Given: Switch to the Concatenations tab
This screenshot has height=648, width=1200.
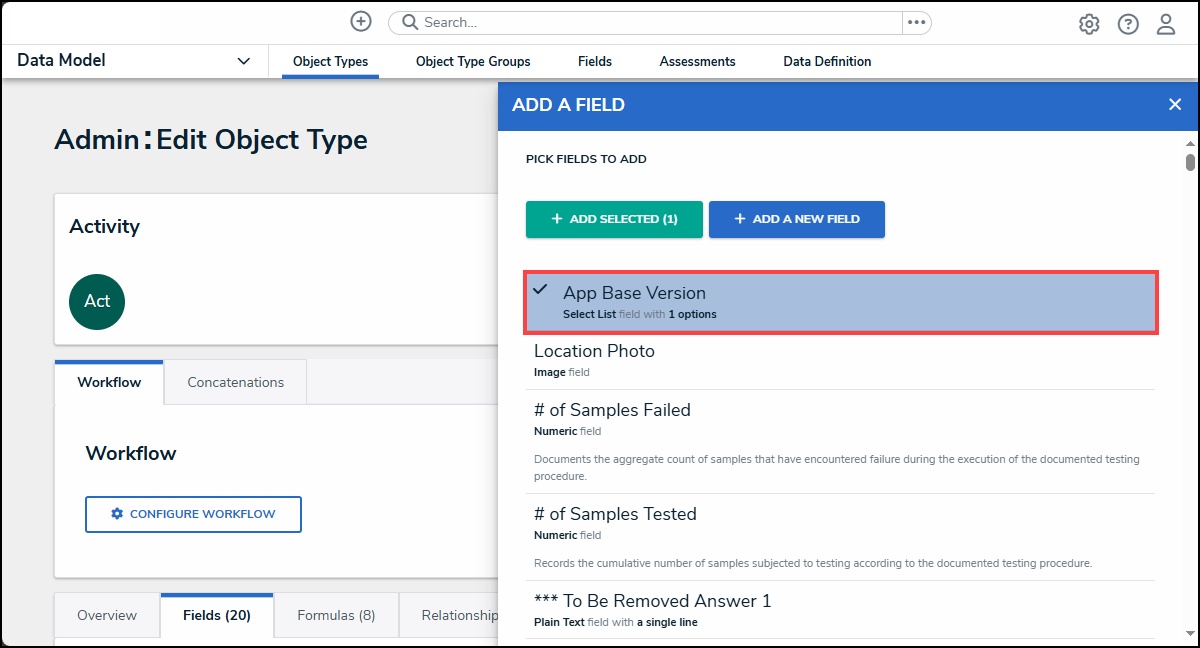Looking at the screenshot, I should point(235,382).
